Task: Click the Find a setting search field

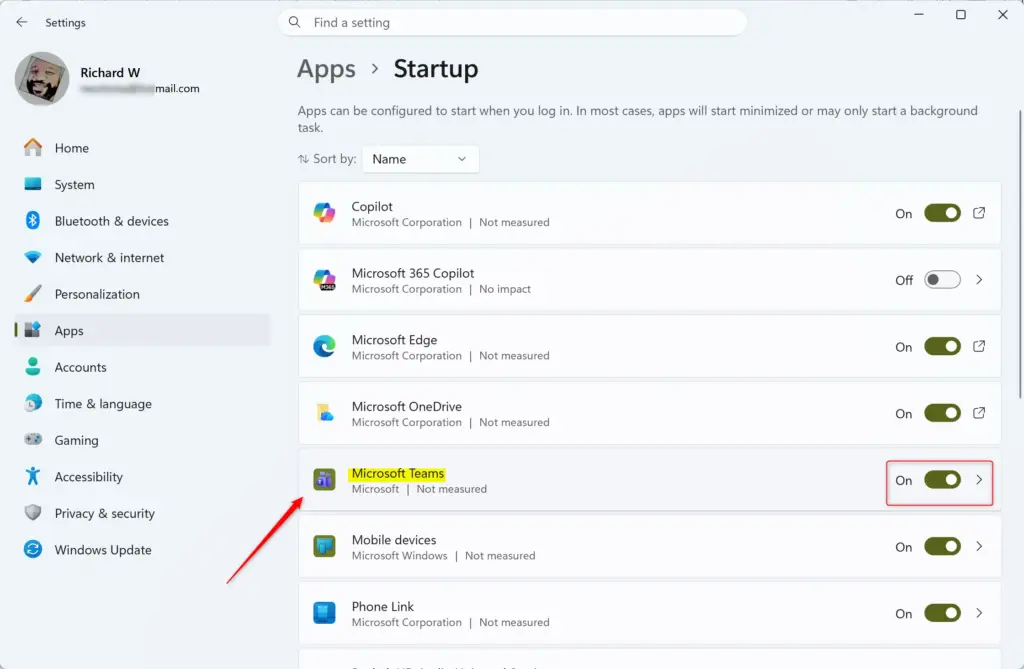Action: [513, 22]
